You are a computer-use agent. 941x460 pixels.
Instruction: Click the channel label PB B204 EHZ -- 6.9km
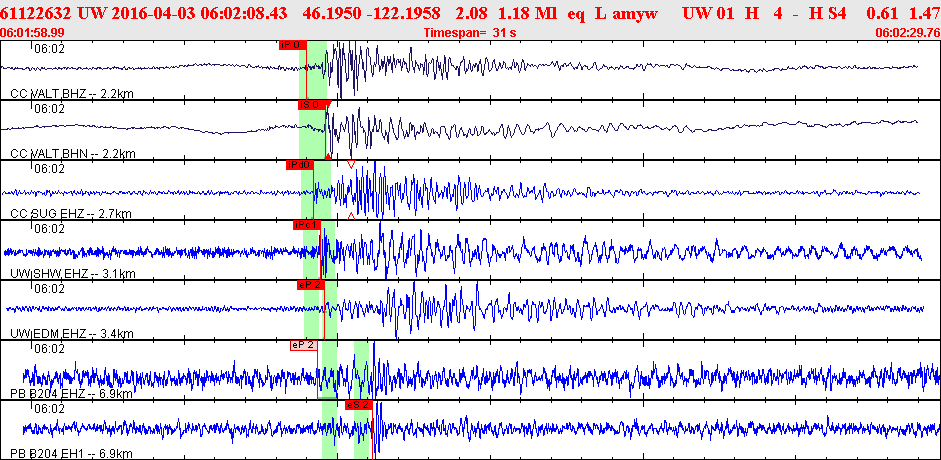[71, 394]
